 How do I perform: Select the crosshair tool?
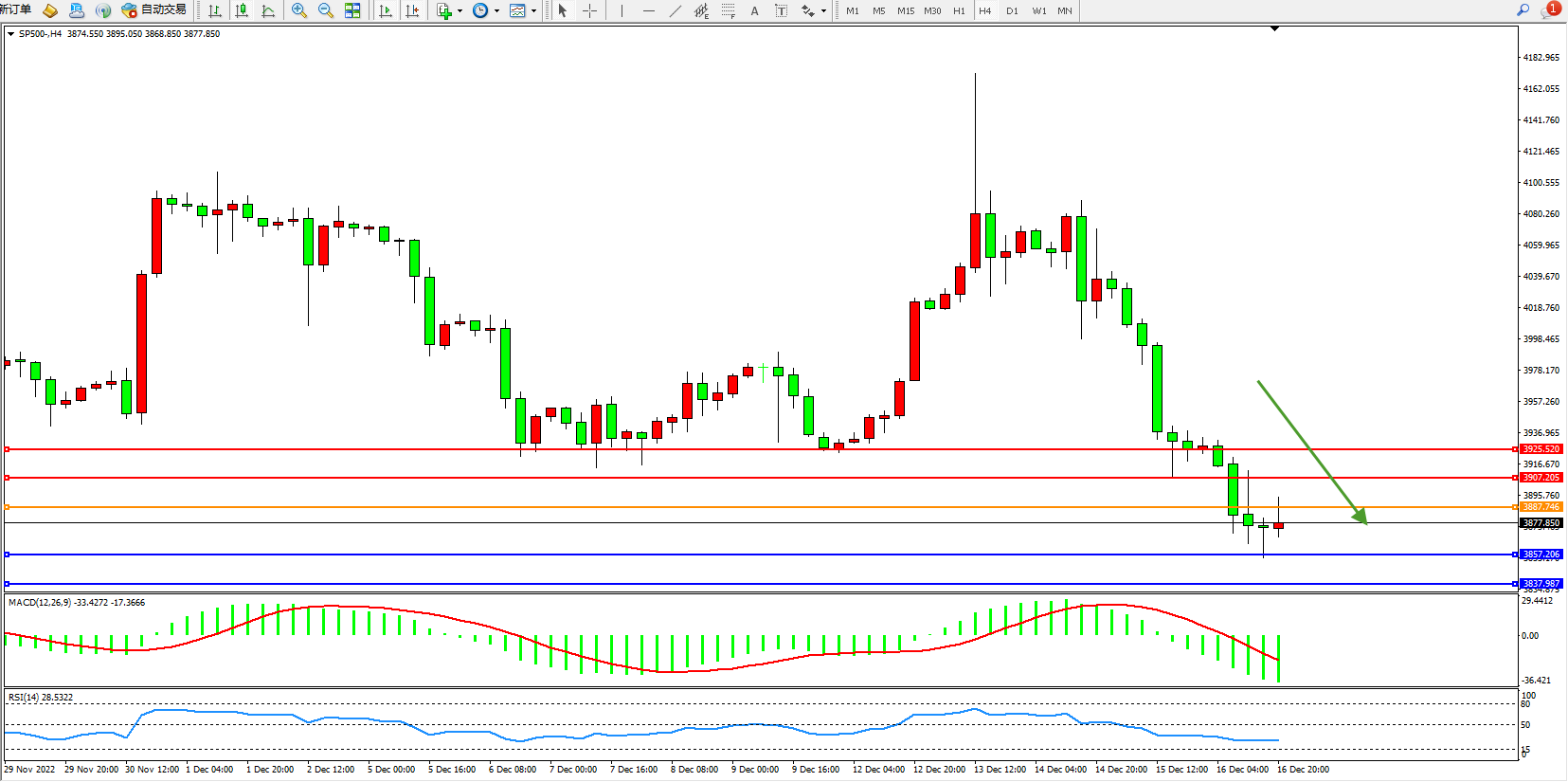[589, 10]
